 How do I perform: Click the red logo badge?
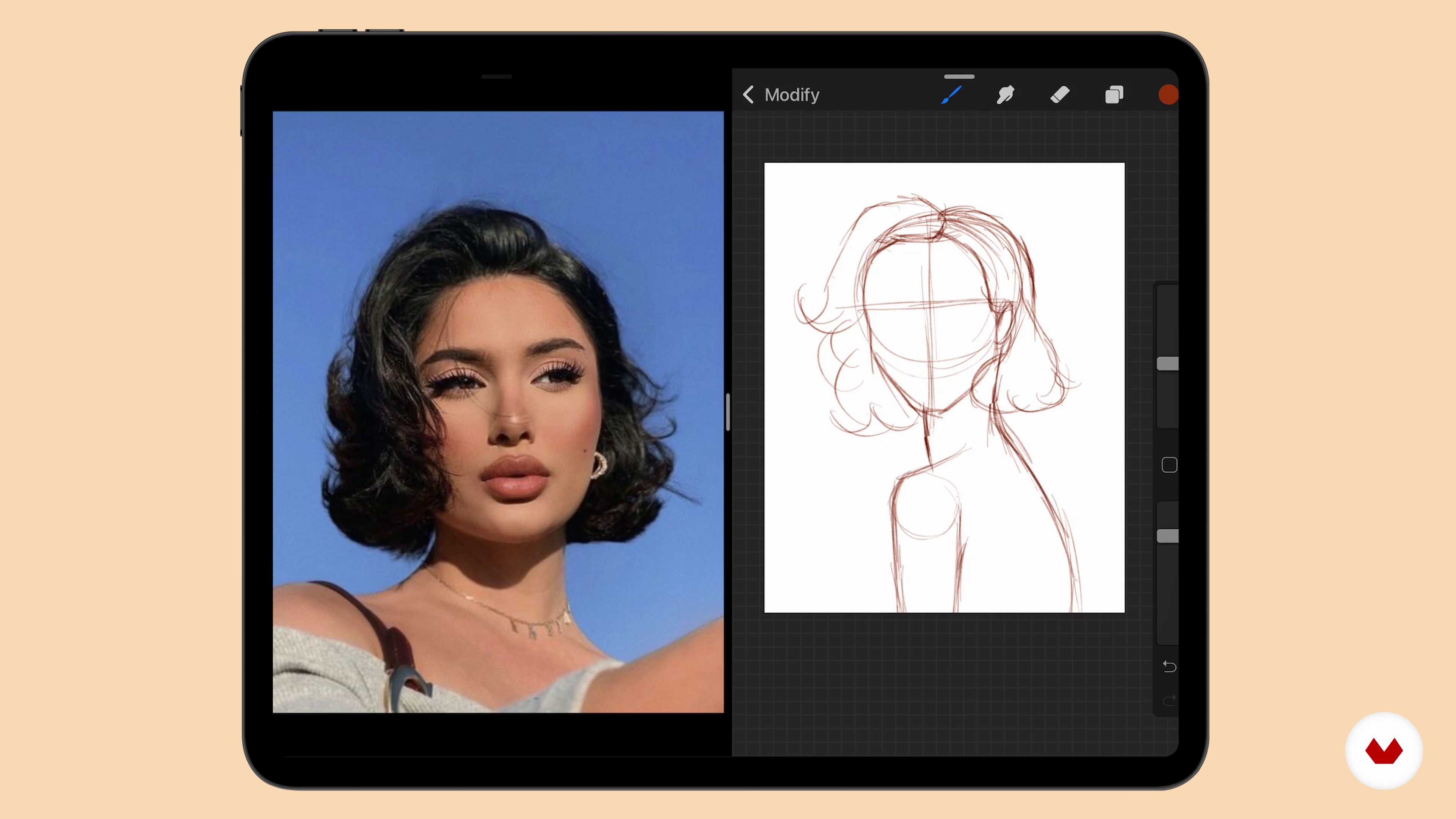[1384, 751]
